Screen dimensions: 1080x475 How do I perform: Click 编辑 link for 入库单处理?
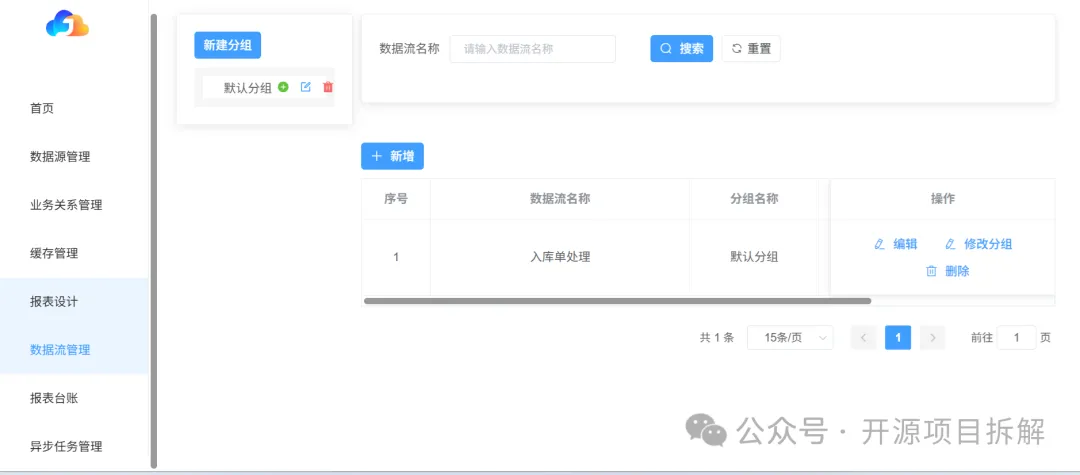(x=895, y=244)
